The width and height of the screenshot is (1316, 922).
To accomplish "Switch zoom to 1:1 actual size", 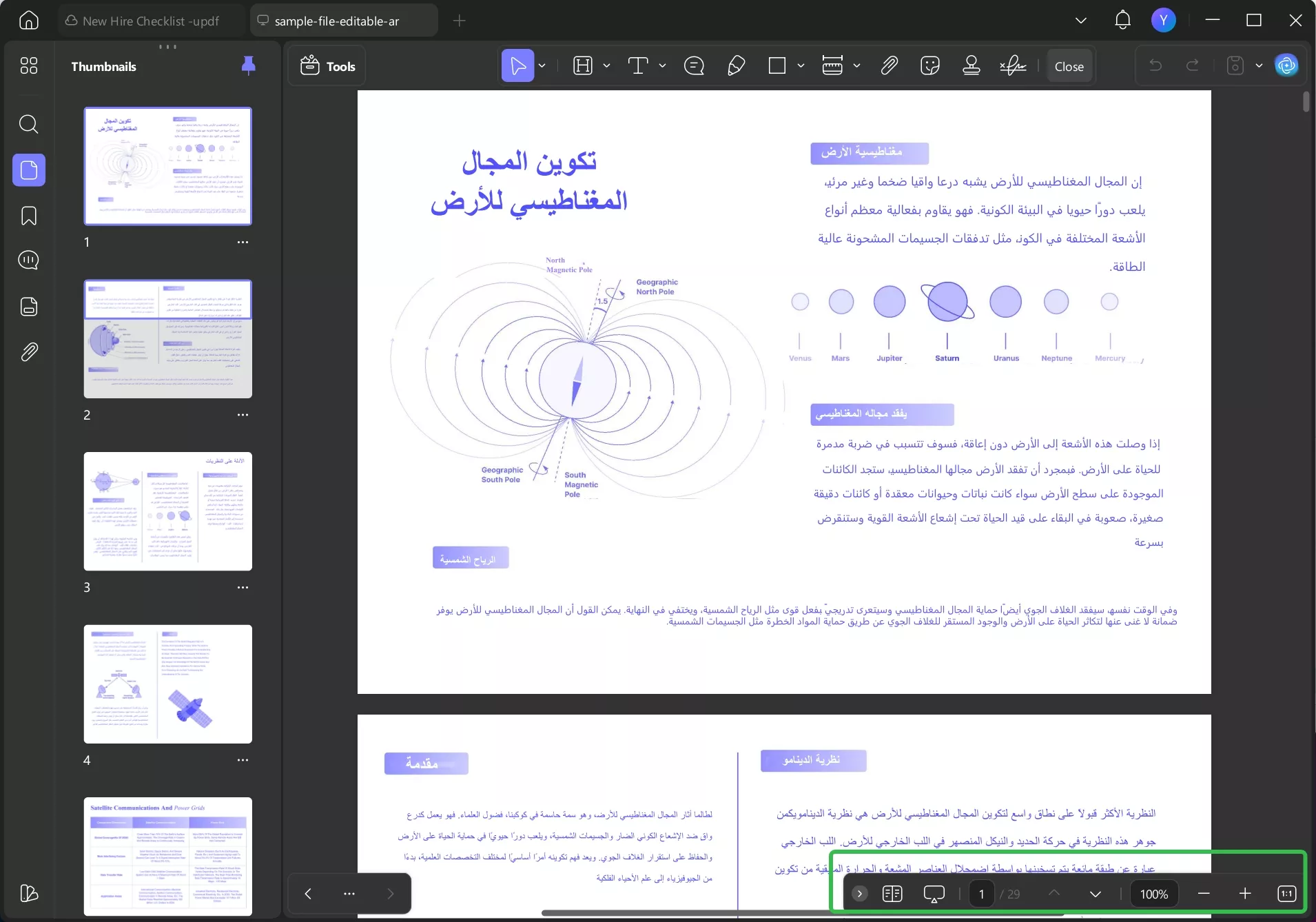I will [x=1285, y=893].
